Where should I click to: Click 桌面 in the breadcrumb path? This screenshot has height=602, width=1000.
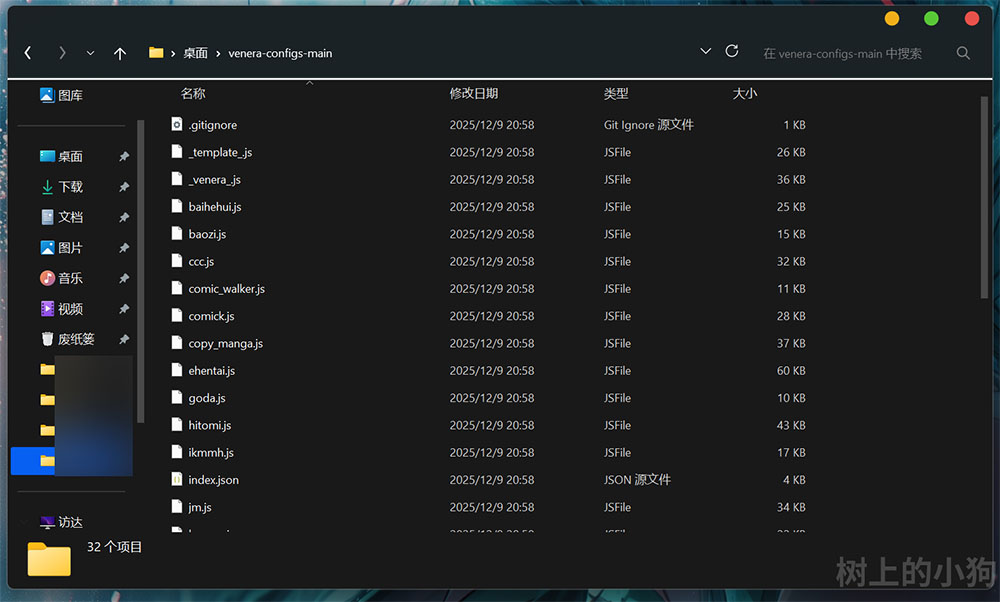pos(195,53)
